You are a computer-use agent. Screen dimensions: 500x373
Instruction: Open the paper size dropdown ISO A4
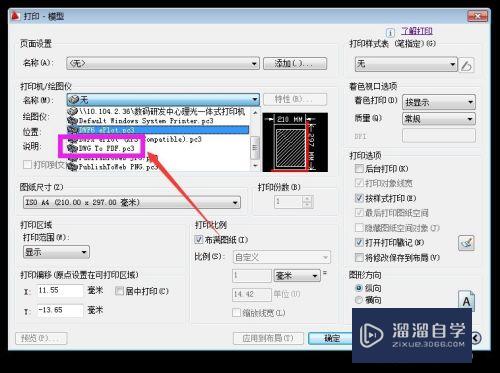pos(132,202)
